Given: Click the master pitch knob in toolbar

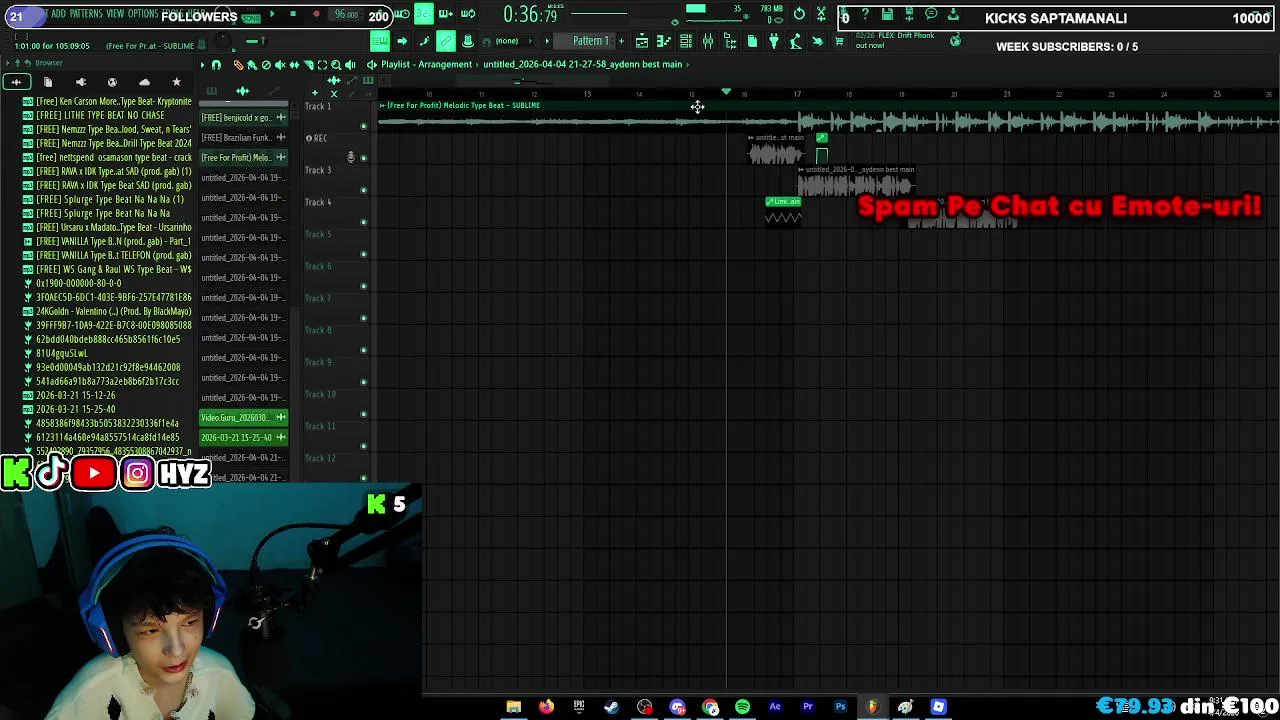Looking at the screenshot, I should coord(223,41).
